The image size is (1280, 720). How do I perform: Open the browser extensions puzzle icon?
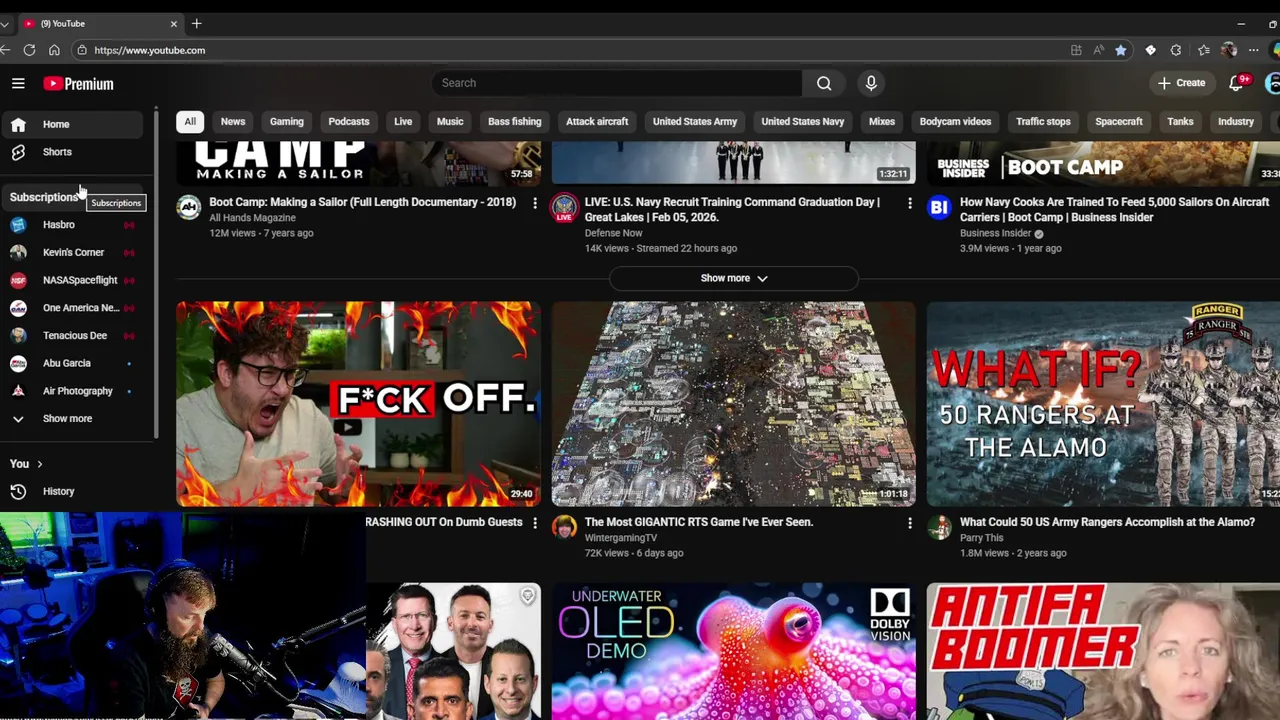click(x=1176, y=50)
